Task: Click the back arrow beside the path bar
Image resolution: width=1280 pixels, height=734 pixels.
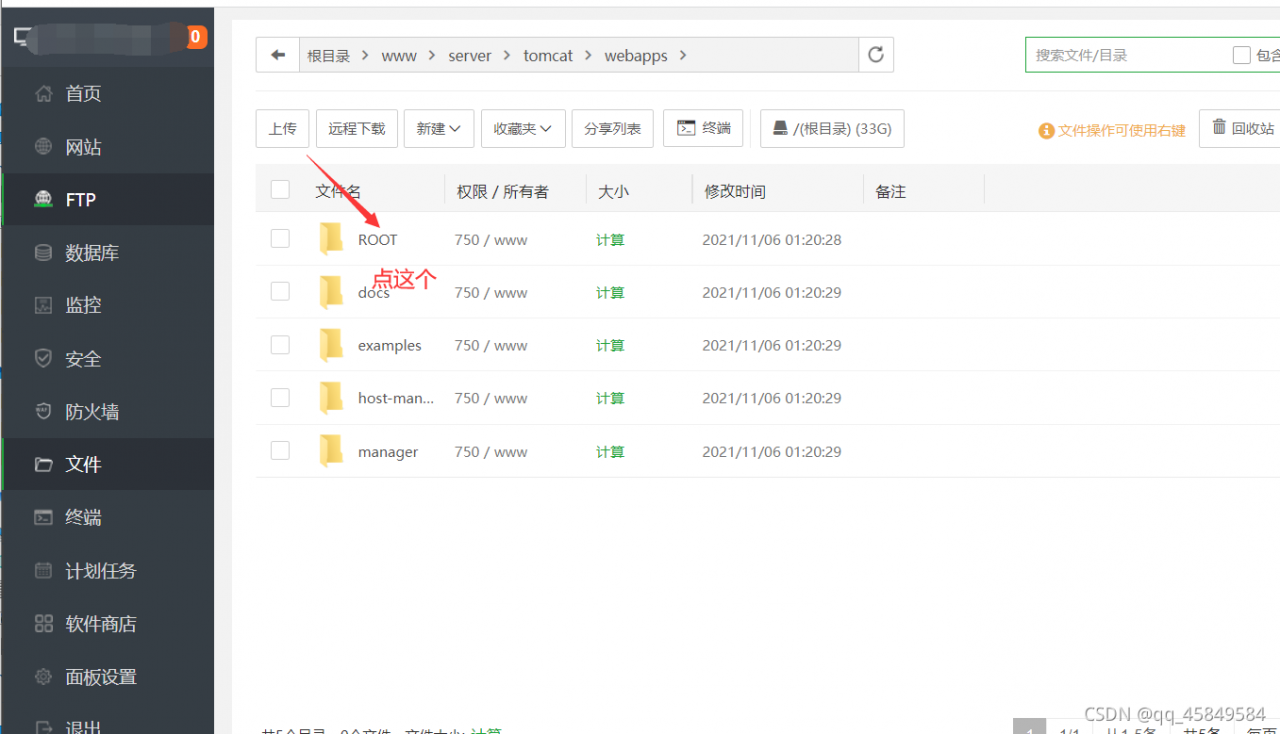Action: 278,55
